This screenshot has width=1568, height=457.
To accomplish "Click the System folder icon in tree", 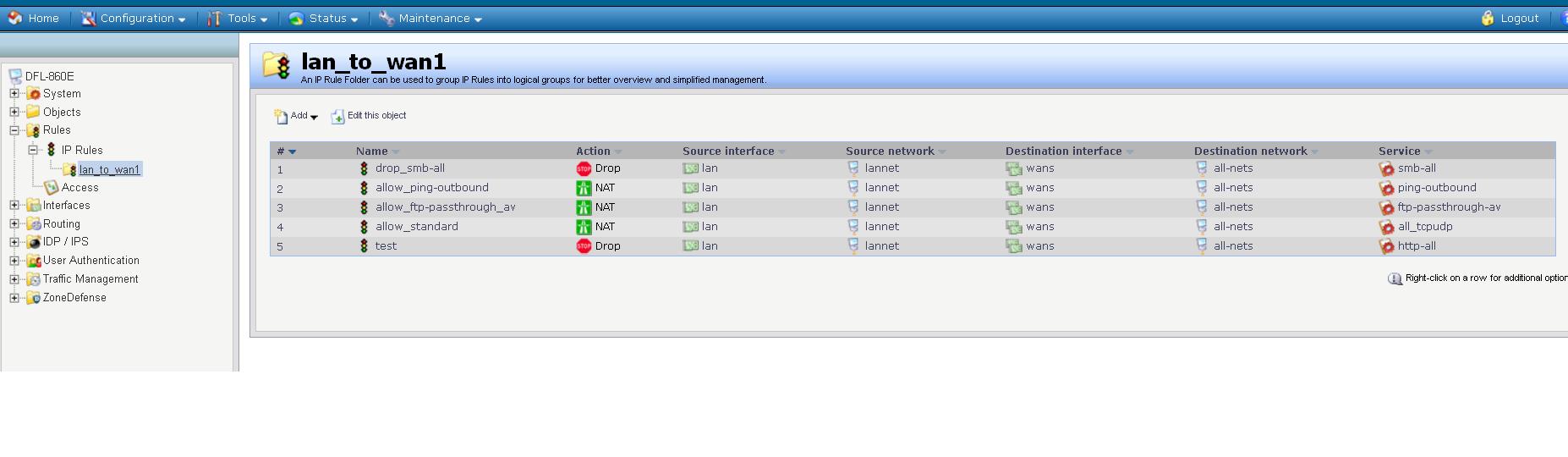I will pyautogui.click(x=33, y=94).
